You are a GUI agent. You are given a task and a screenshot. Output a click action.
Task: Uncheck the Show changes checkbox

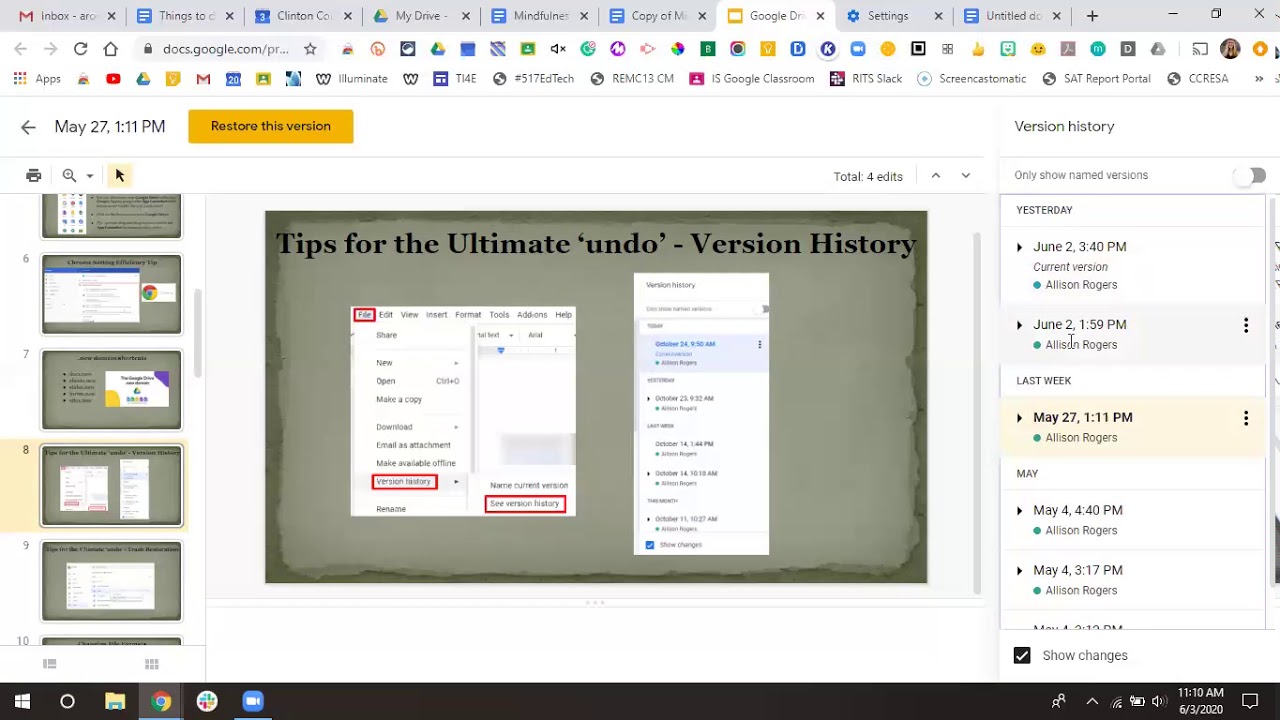(x=1022, y=656)
